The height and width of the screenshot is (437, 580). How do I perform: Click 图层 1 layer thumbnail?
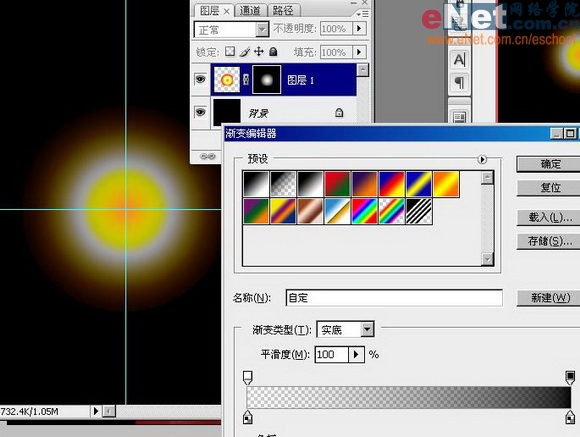click(227, 80)
